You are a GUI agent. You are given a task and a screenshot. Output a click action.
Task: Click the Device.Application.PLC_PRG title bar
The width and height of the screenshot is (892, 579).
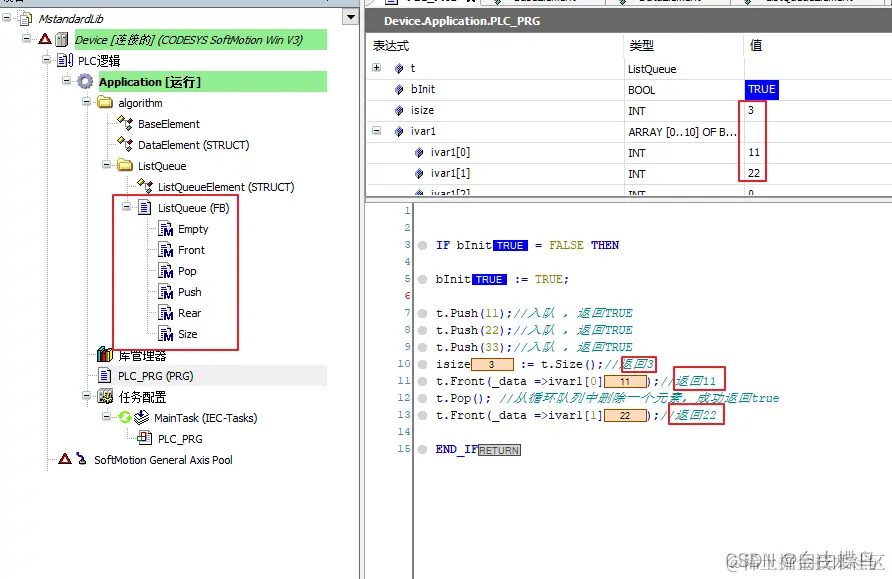(x=629, y=21)
